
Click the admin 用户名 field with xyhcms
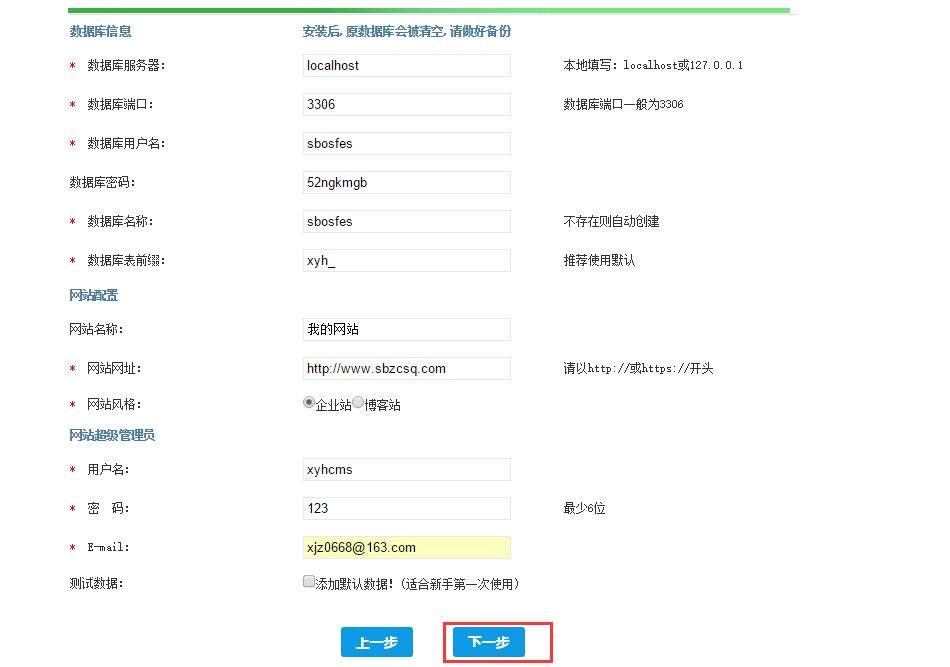[406, 469]
